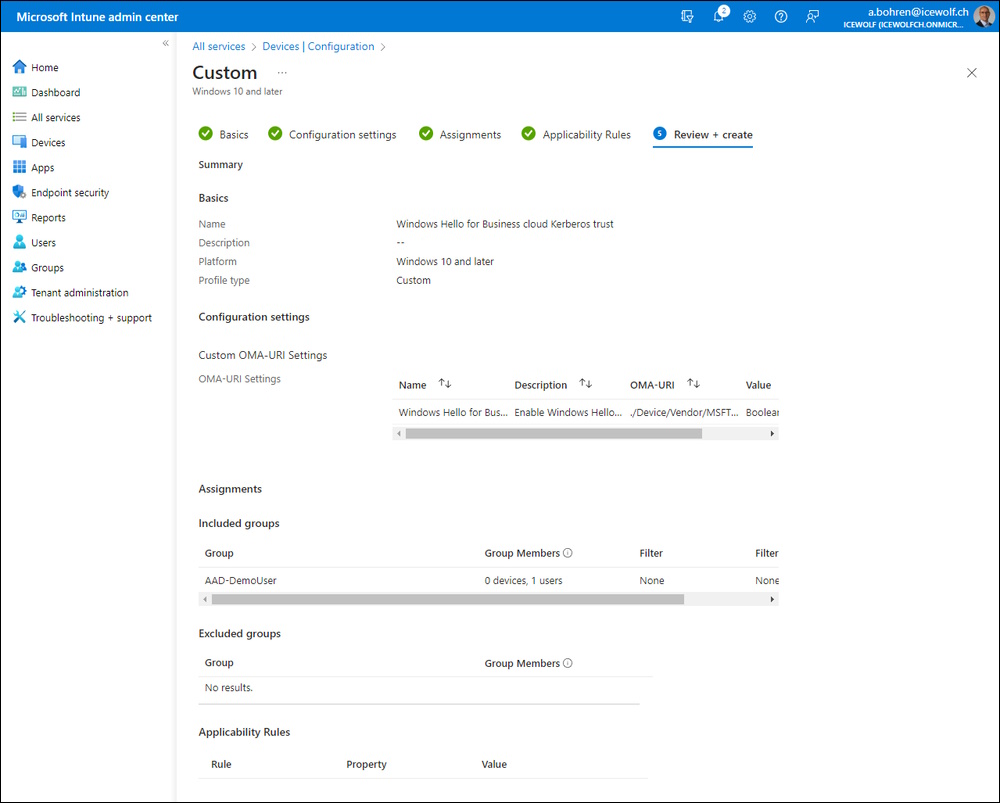The height and width of the screenshot is (803, 1000).
Task: Sort OMA-URI table by Description column
Action: click(x=585, y=384)
